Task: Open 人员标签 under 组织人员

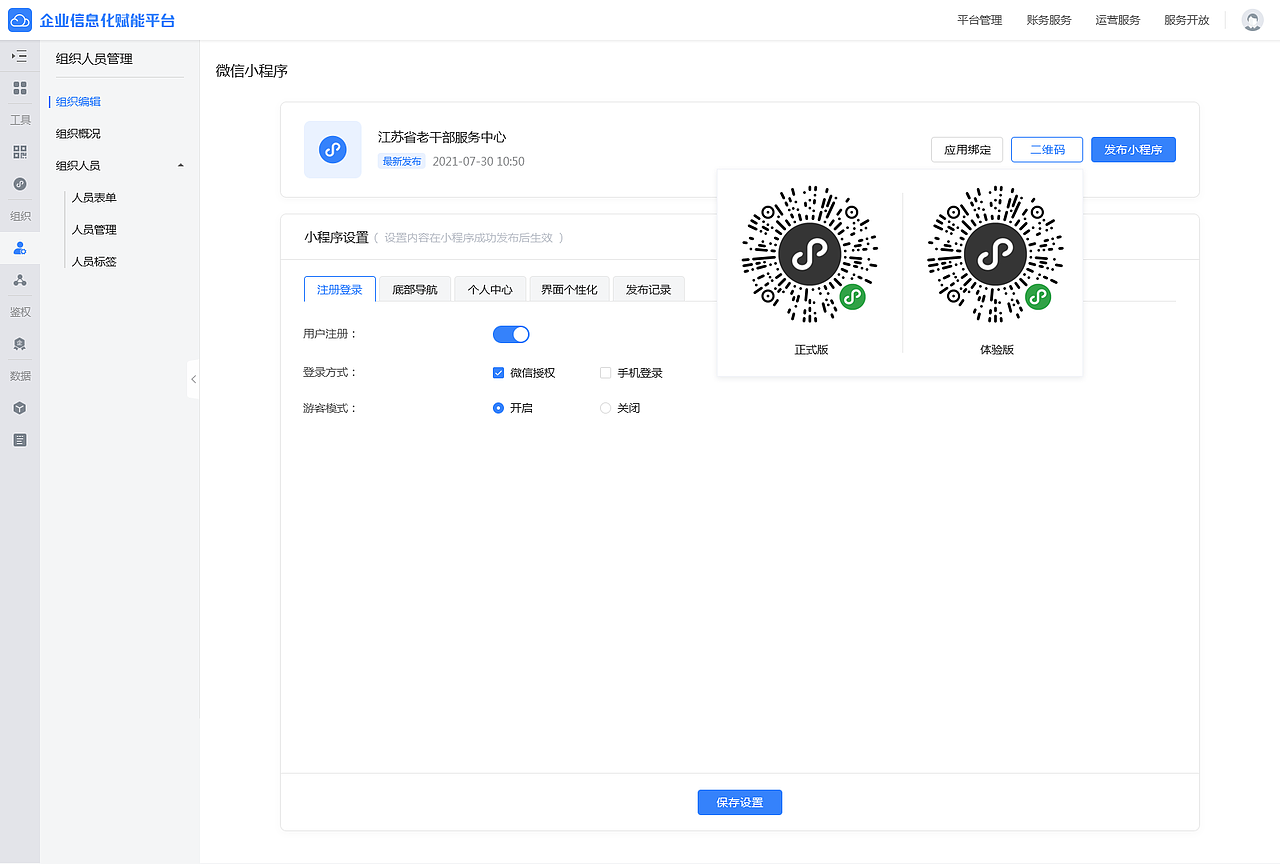Action: [94, 261]
